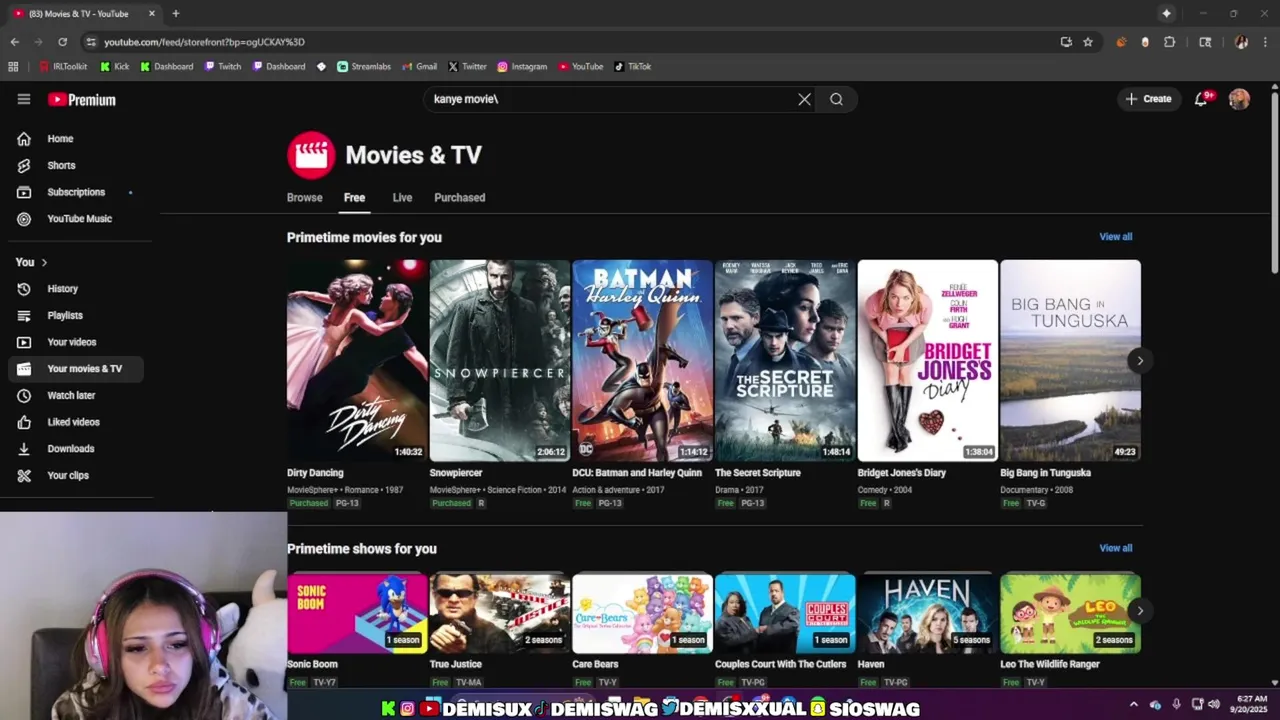Click the YouTube Premium logo
Screen dimensions: 1280x720
[82, 99]
